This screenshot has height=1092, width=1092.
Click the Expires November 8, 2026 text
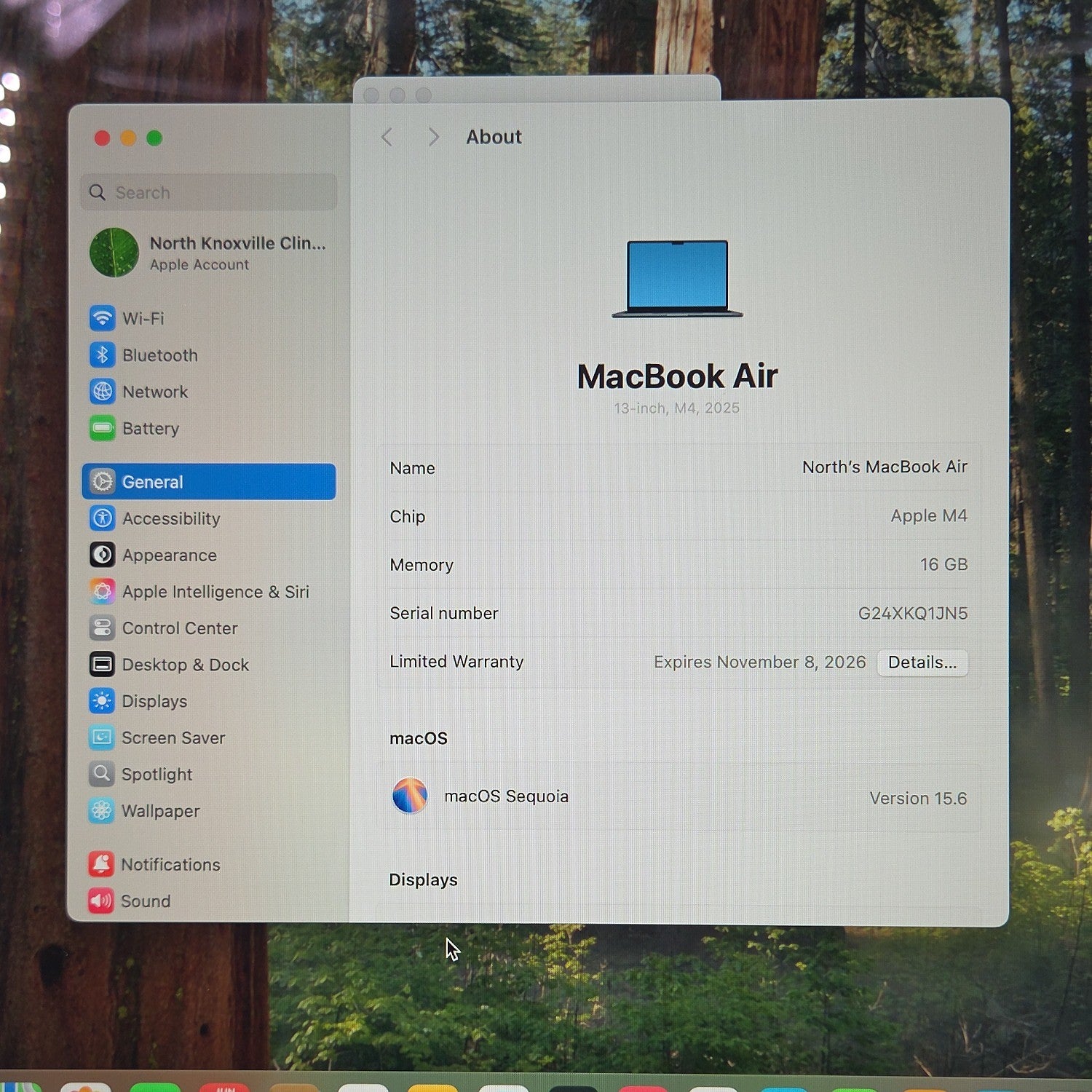click(x=760, y=662)
